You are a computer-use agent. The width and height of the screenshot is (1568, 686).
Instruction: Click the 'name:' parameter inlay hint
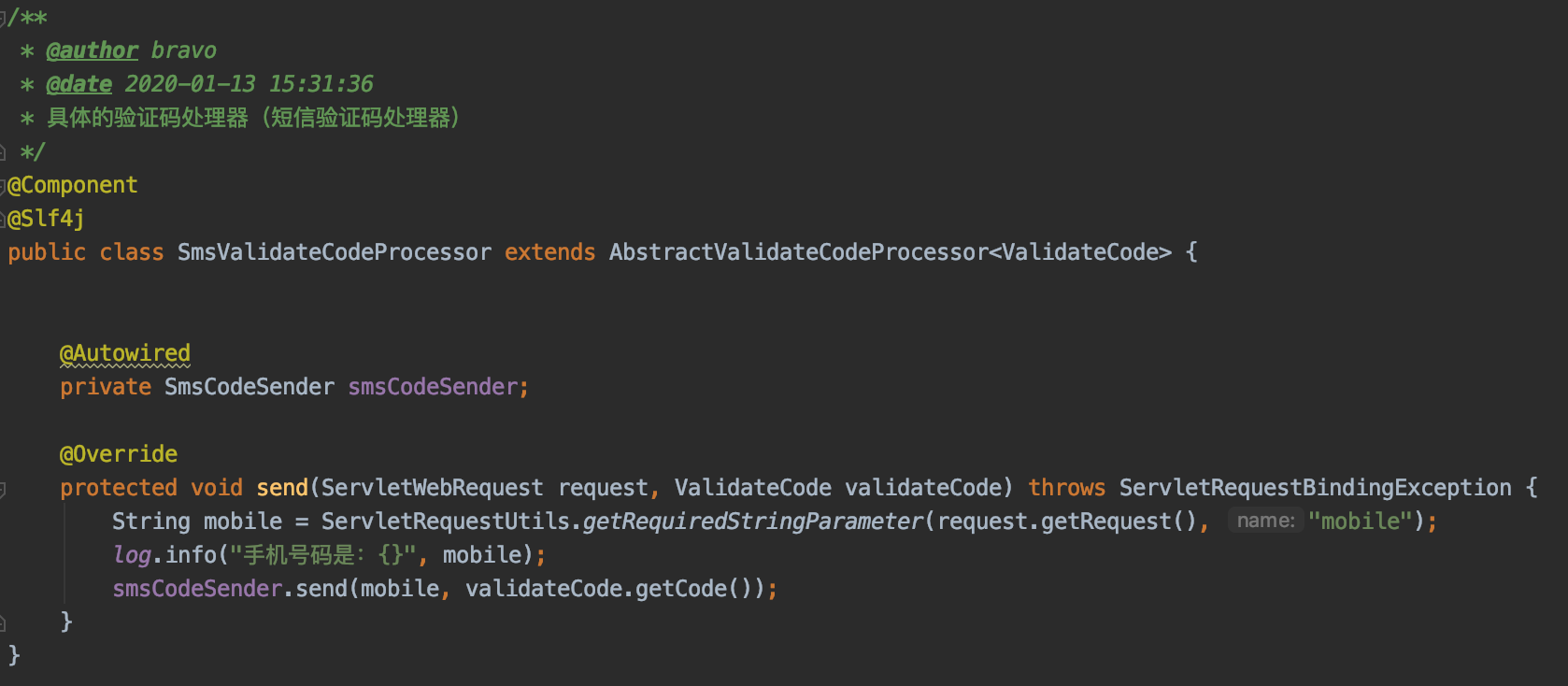[1265, 522]
